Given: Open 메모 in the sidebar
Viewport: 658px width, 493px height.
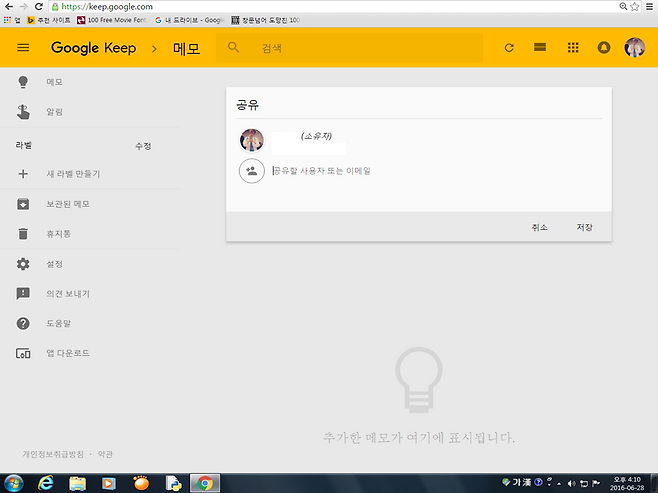Looking at the screenshot, I should [x=55, y=82].
